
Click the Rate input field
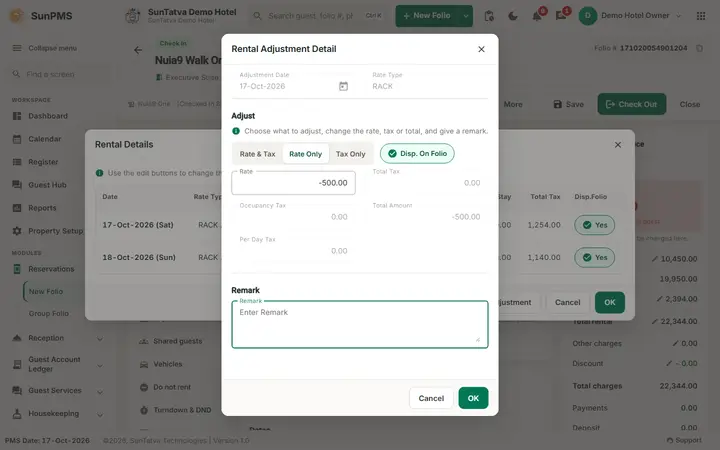(293, 183)
